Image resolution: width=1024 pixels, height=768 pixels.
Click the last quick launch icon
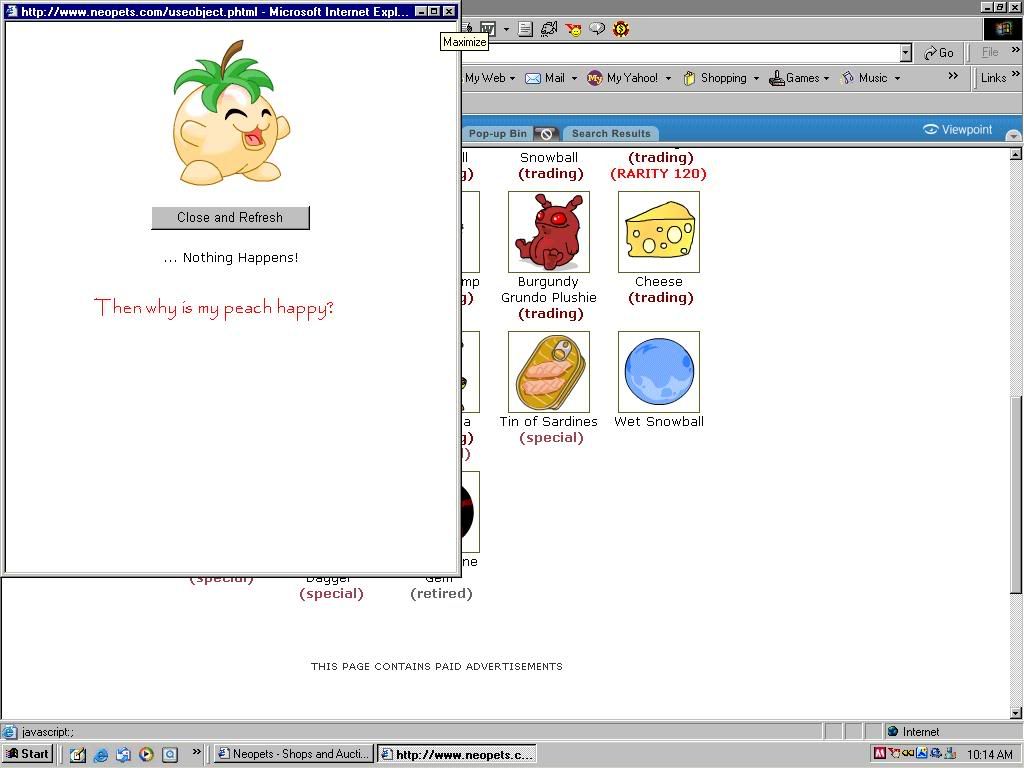pos(170,754)
